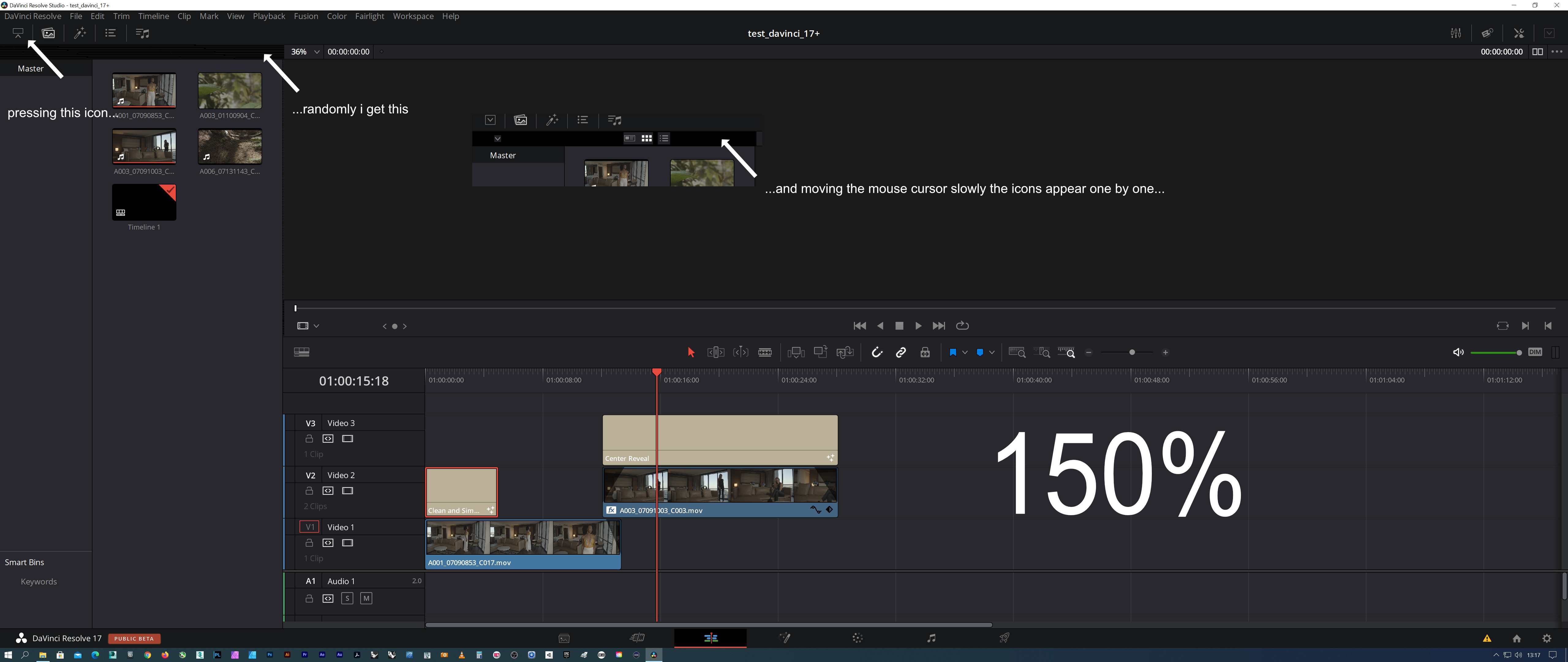Toggle dual viewer mode icon
The width and height of the screenshot is (1568, 662).
(x=1537, y=52)
